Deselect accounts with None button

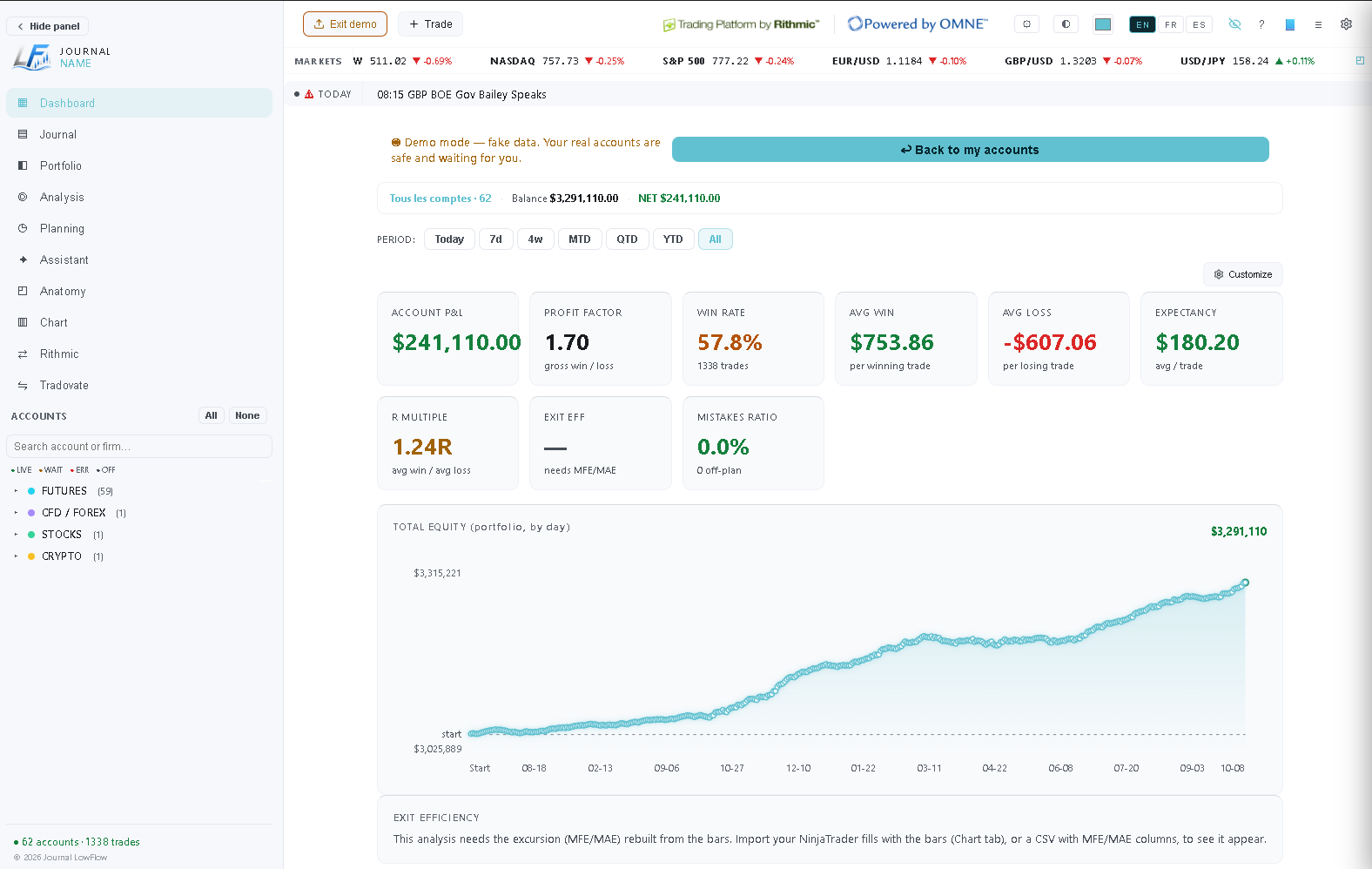247,415
